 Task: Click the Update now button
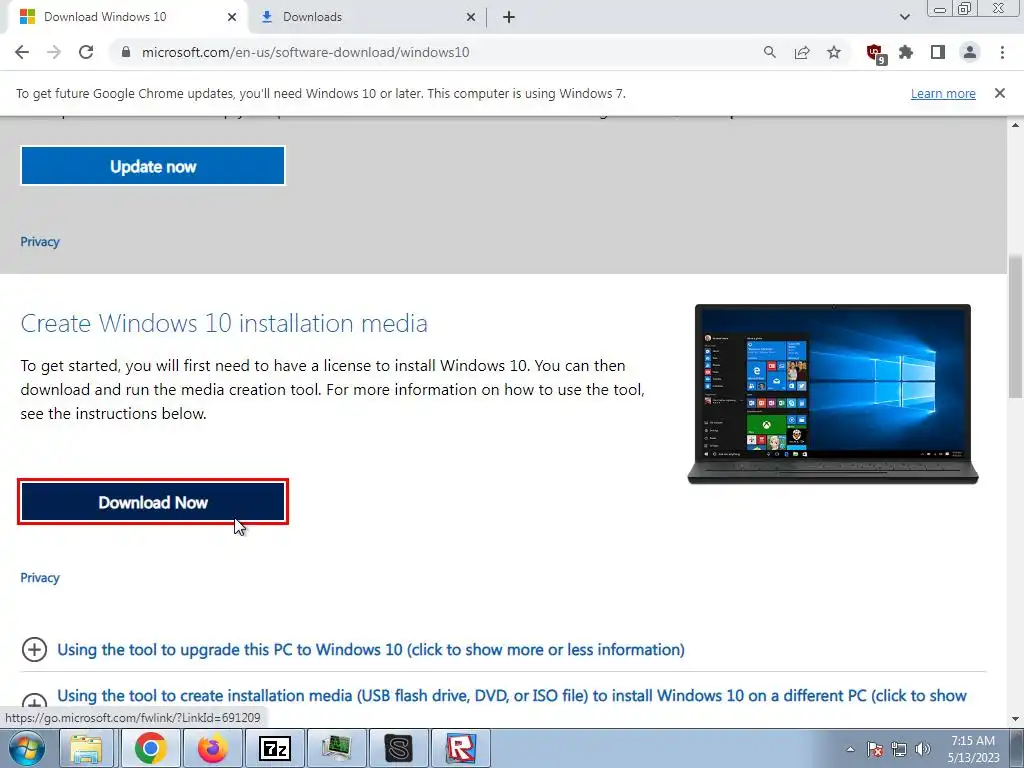153,166
